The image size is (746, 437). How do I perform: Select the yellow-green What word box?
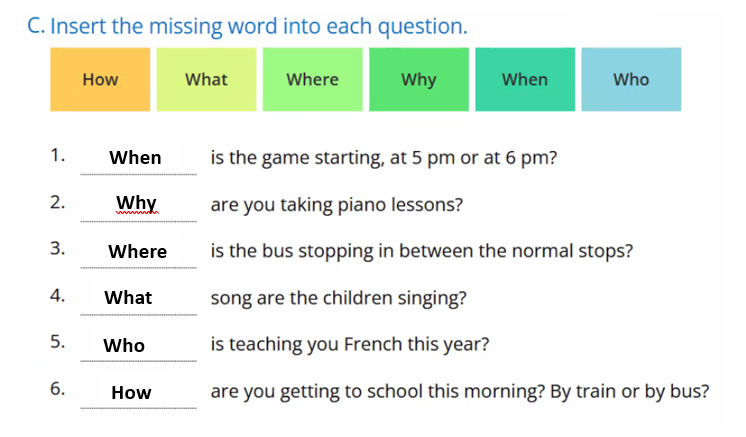206,80
